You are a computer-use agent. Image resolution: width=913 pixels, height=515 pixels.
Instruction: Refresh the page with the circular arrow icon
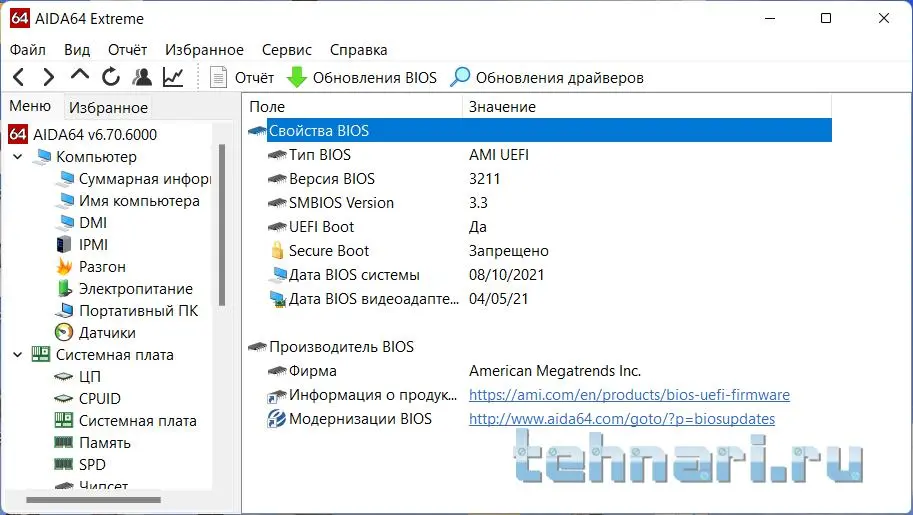[x=111, y=77]
